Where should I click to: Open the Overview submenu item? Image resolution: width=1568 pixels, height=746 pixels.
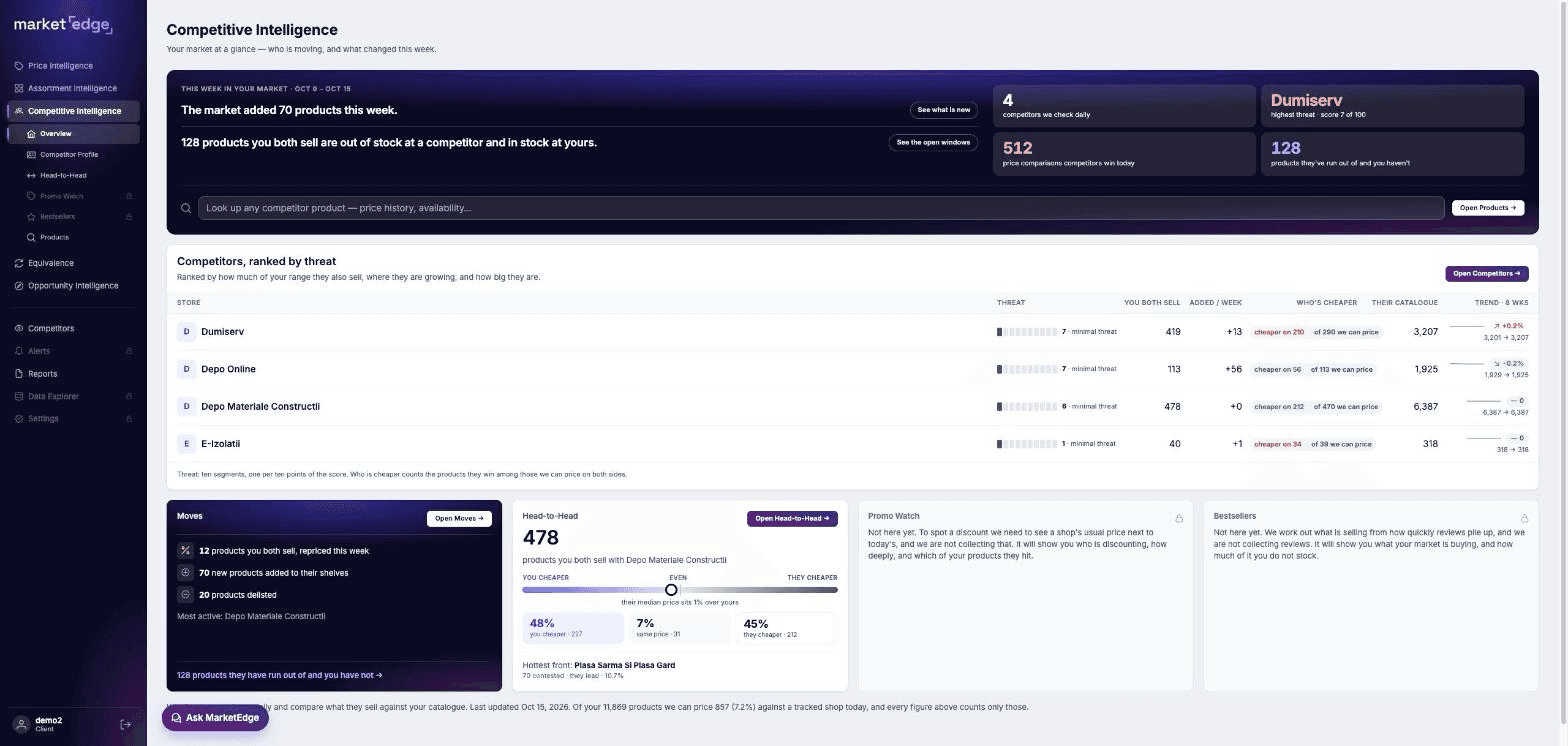tap(73, 134)
